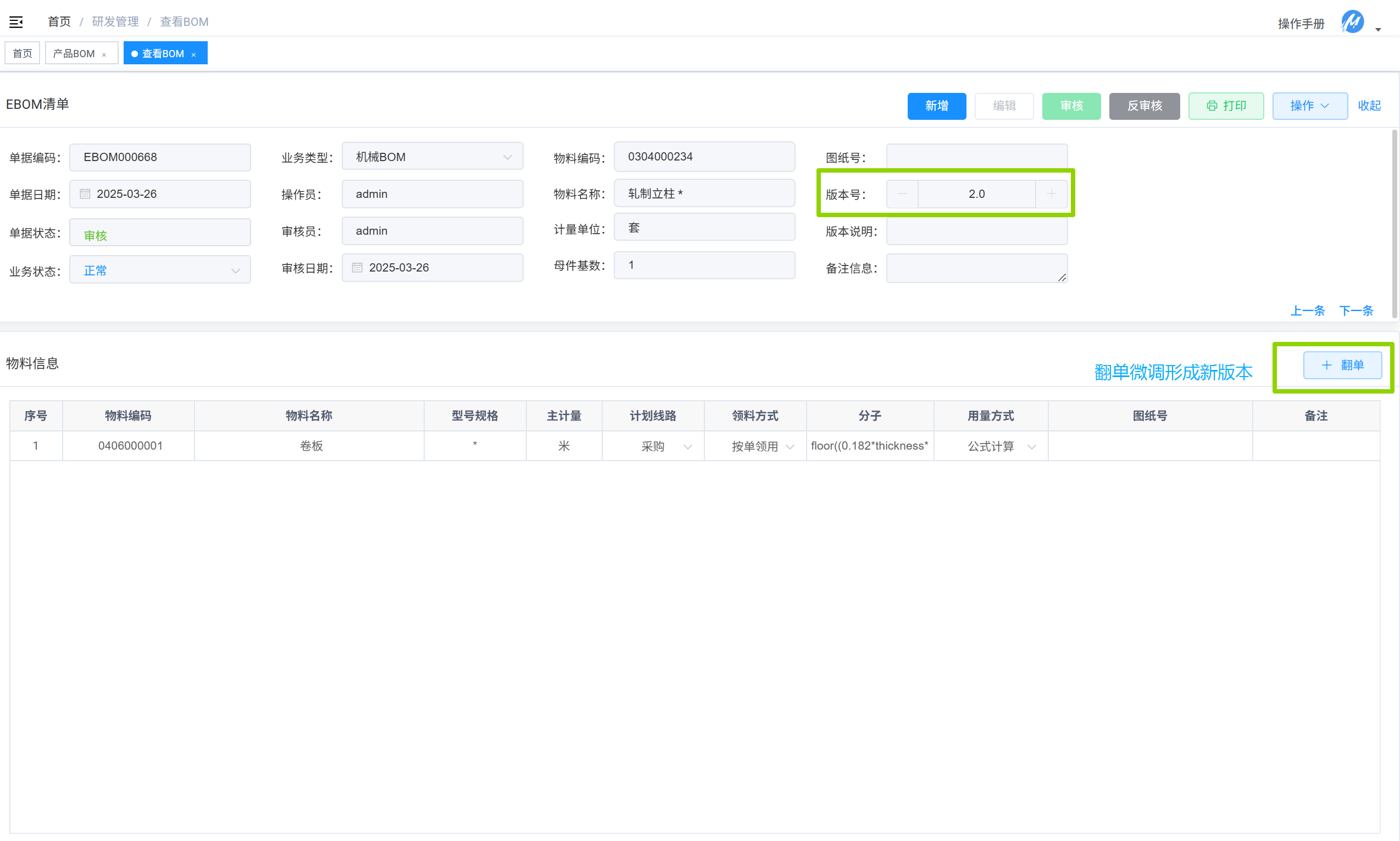Close the 查看BOM tab with its x icon

(x=194, y=55)
